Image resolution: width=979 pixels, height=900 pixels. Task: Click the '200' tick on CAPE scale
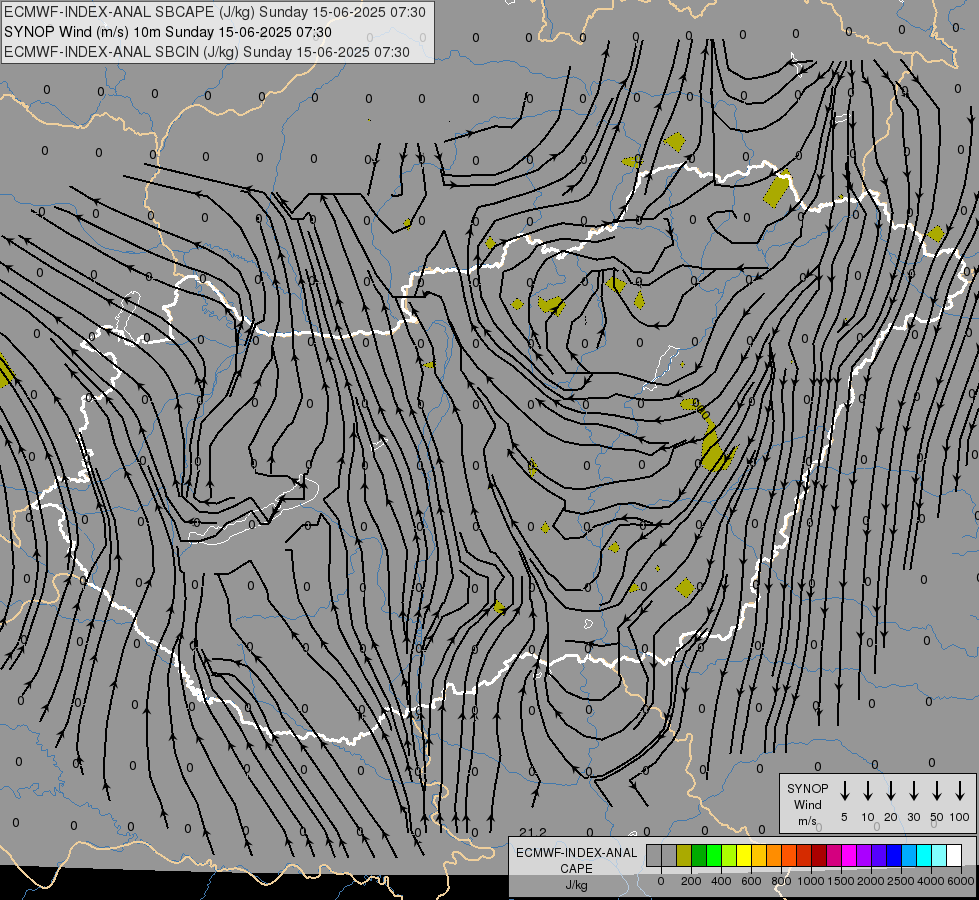(691, 881)
